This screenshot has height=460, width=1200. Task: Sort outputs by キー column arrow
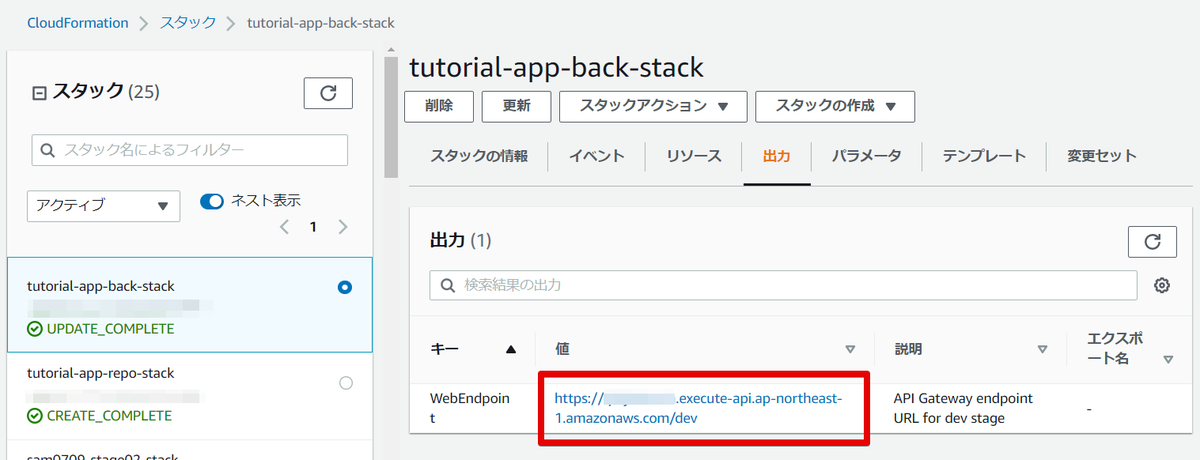511,350
